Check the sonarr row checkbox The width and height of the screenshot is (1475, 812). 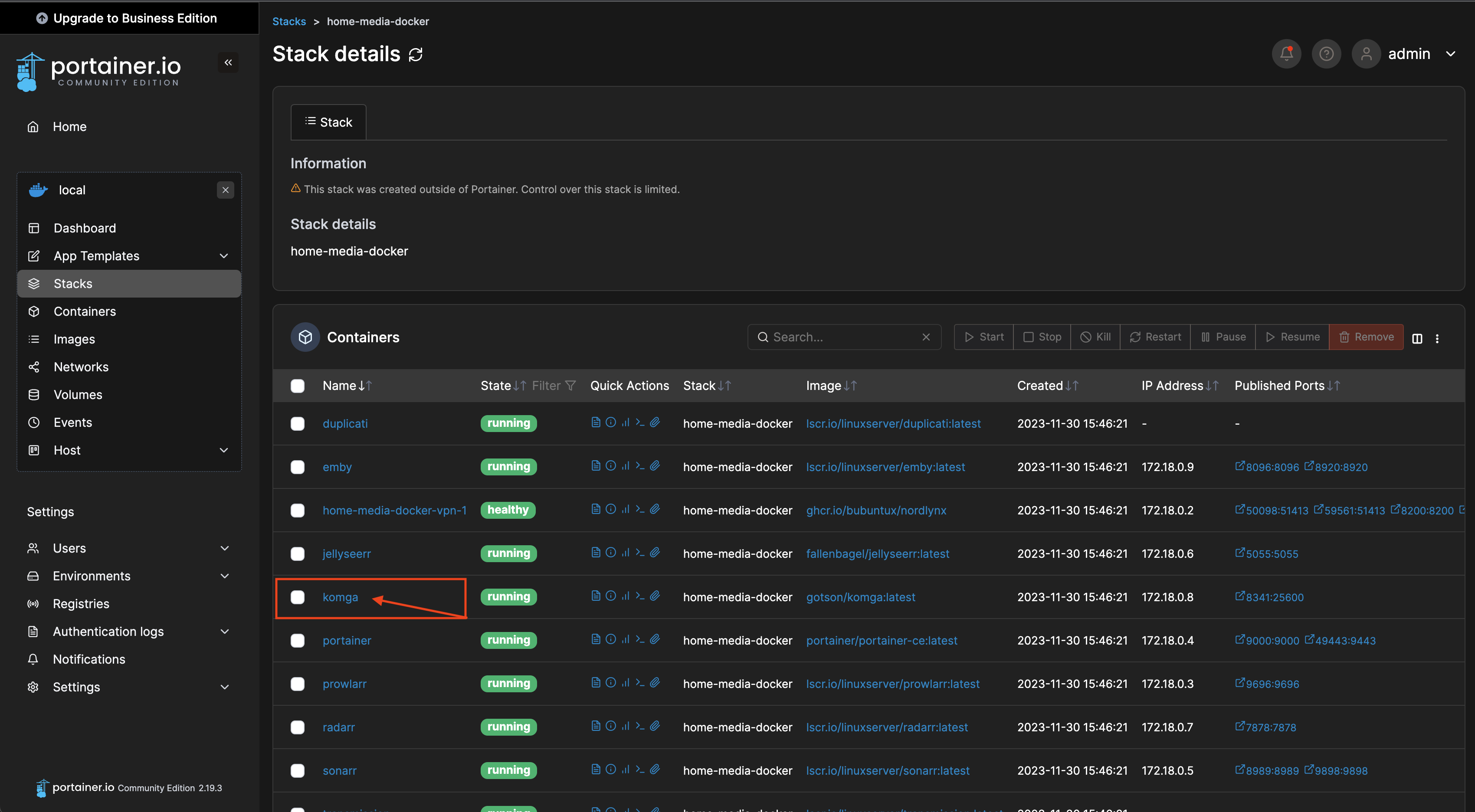[x=297, y=771]
